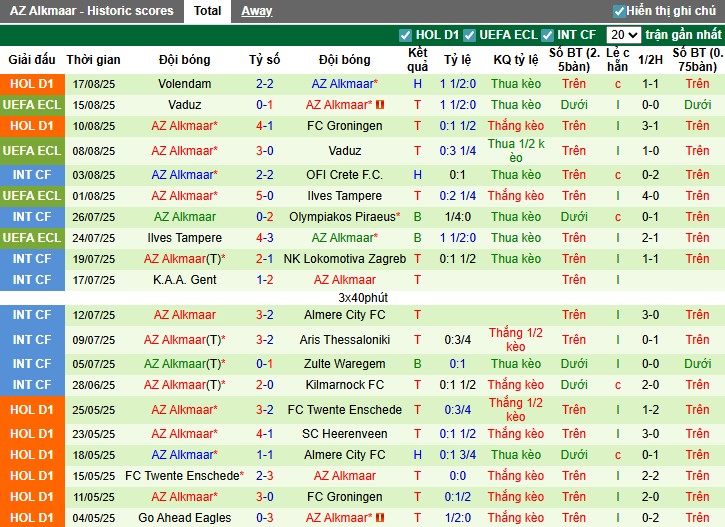Open Aris Thessaloniki team link

click(344, 340)
